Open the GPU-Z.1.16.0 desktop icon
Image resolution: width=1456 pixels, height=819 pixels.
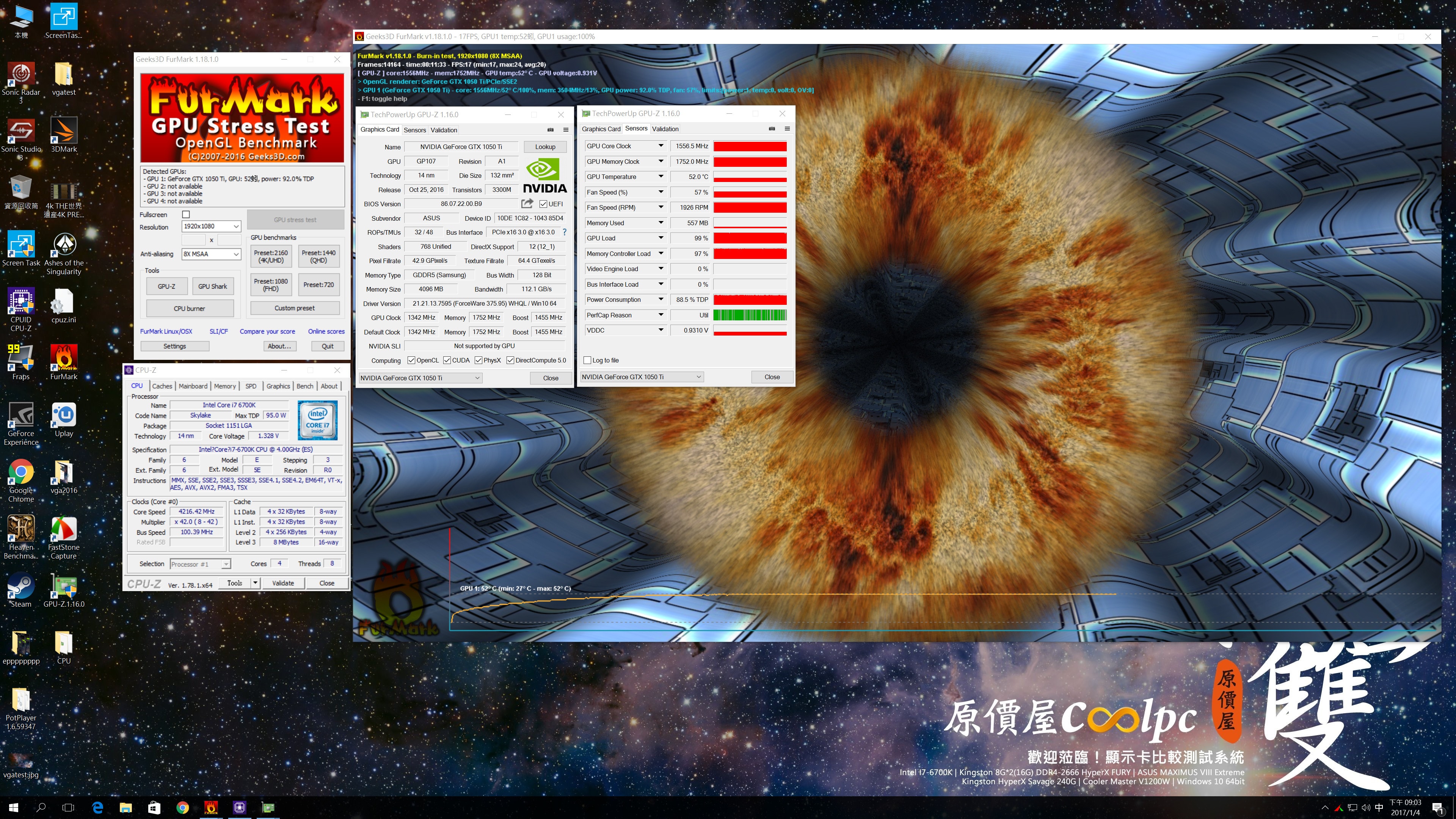(x=63, y=590)
